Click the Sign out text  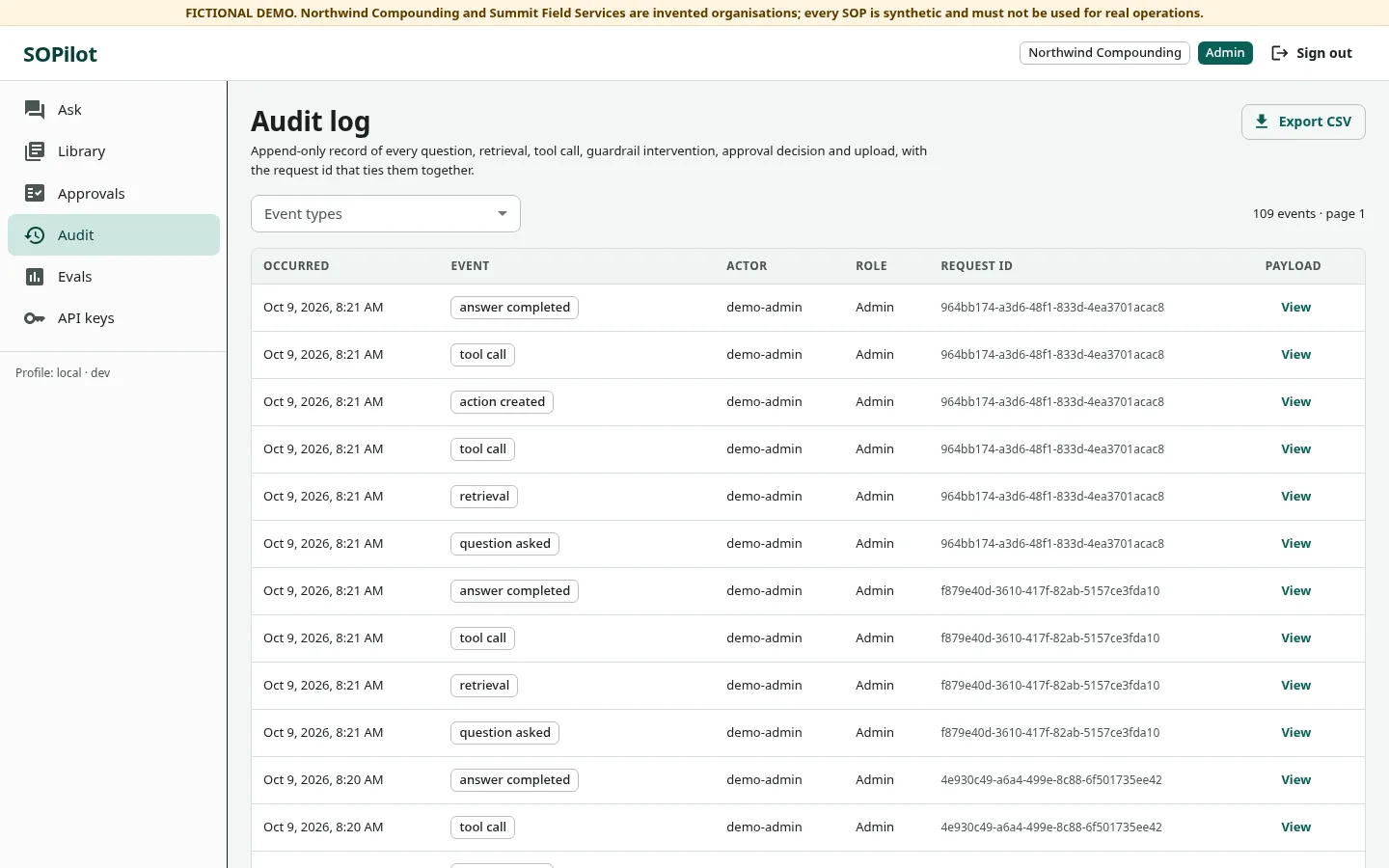pyautogui.click(x=1324, y=53)
